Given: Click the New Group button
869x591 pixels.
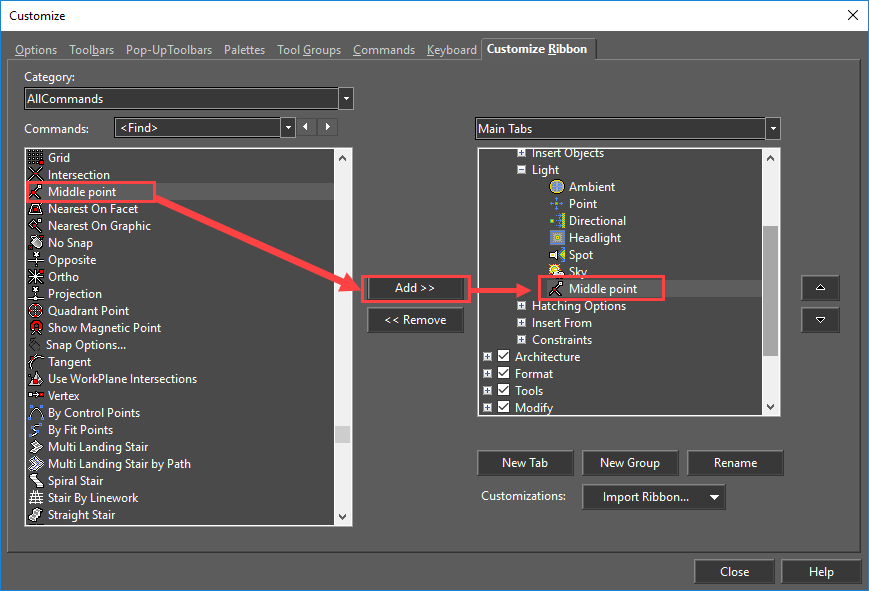Looking at the screenshot, I should coord(629,463).
